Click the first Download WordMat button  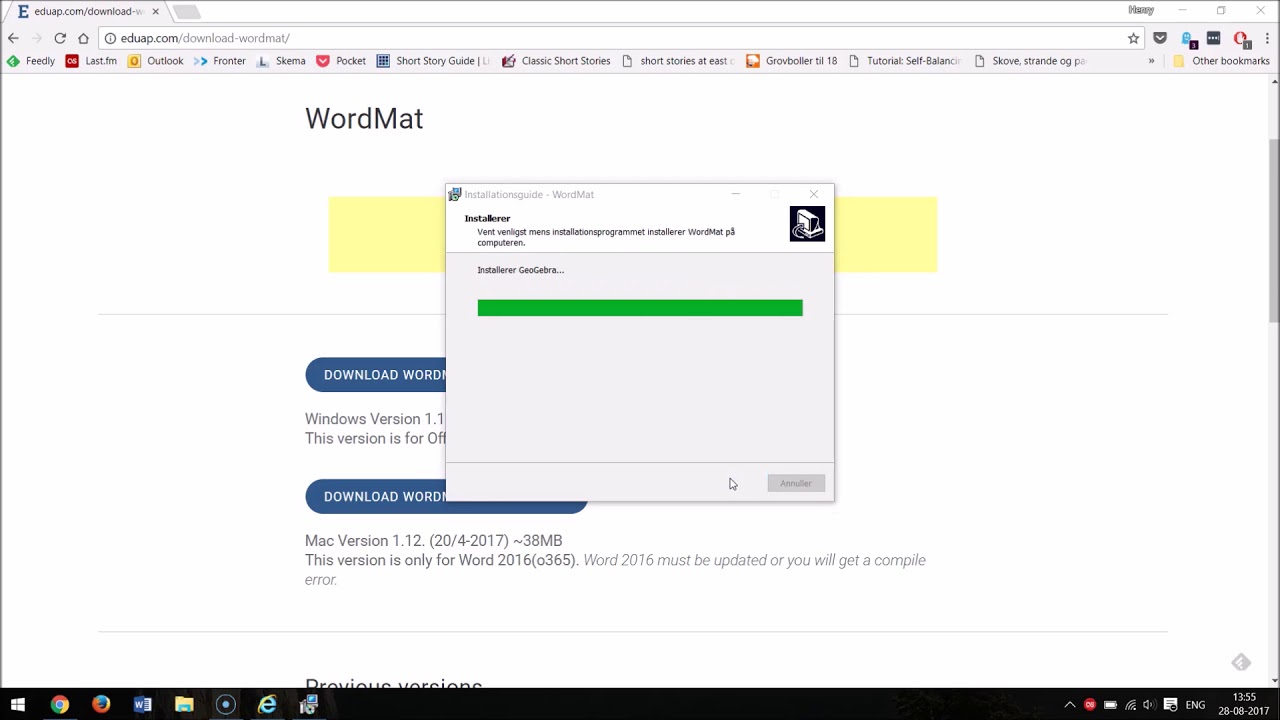[376, 375]
